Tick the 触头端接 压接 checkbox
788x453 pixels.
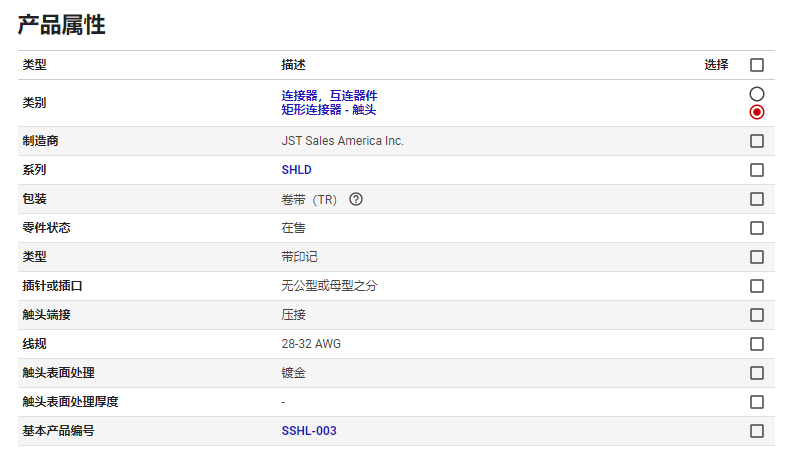757,315
